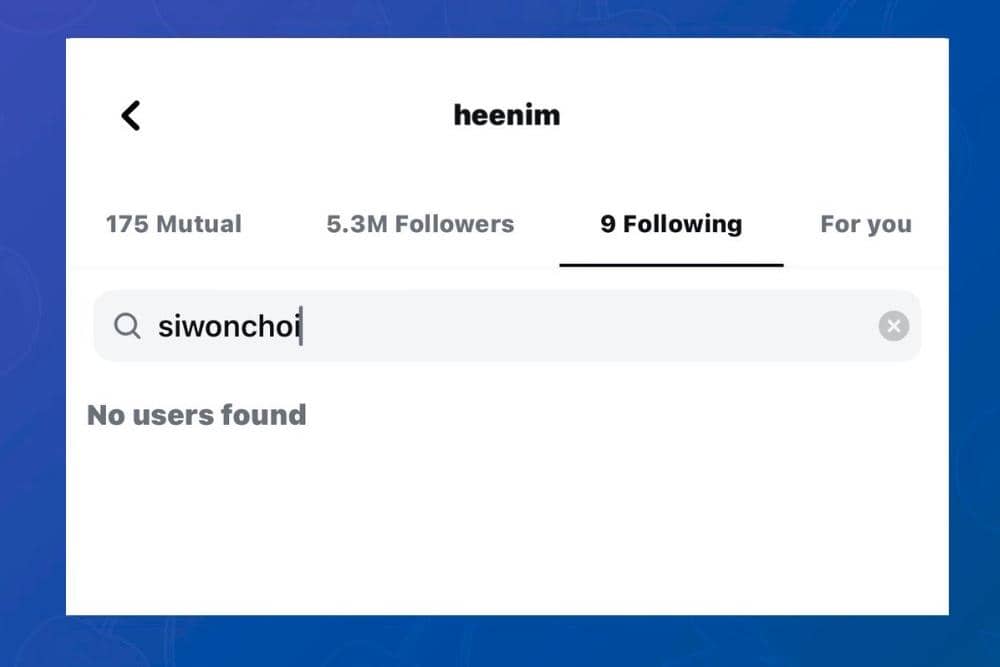Viewport: 1000px width, 667px height.
Task: Clear the search text with the X icon
Action: point(893,326)
